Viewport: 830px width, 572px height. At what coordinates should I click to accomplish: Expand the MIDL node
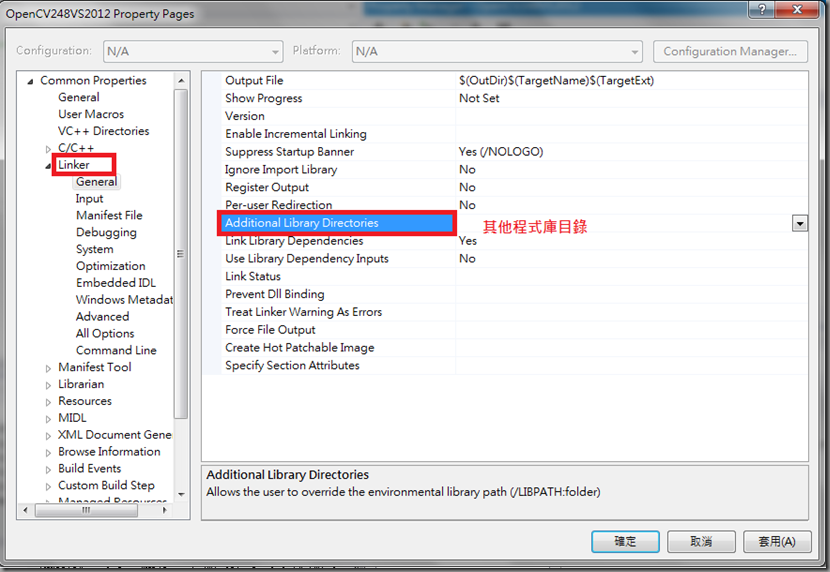(48, 419)
